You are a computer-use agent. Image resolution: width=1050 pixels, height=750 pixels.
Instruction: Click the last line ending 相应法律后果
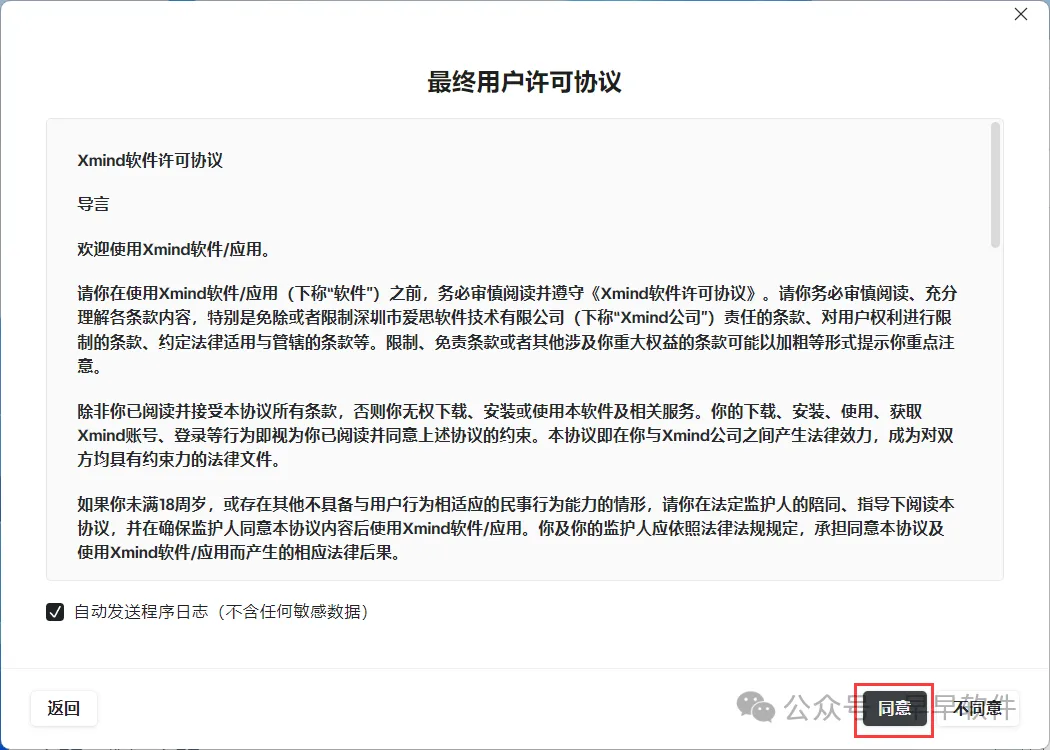(x=238, y=553)
